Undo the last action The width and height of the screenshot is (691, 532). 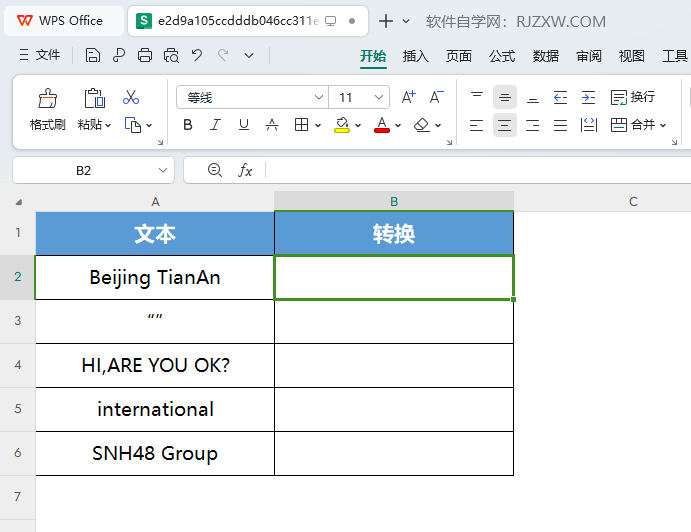click(197, 56)
